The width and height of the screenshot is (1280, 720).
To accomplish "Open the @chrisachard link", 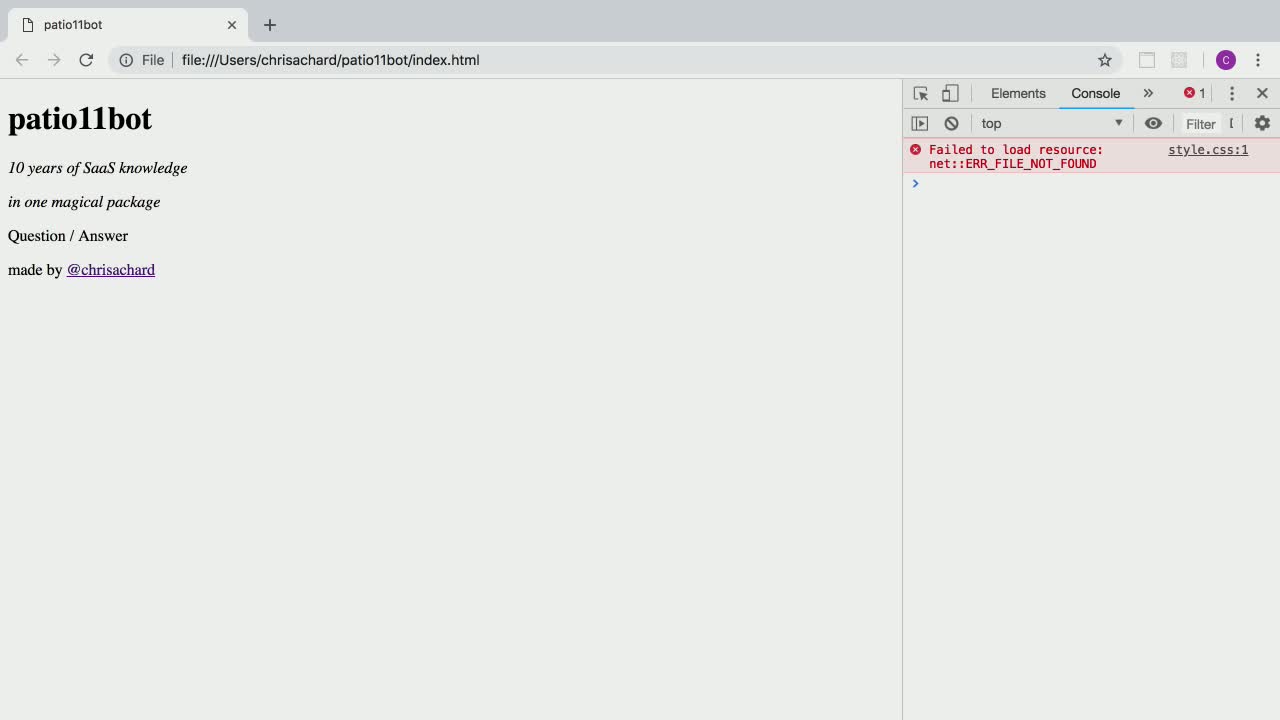I will point(111,270).
